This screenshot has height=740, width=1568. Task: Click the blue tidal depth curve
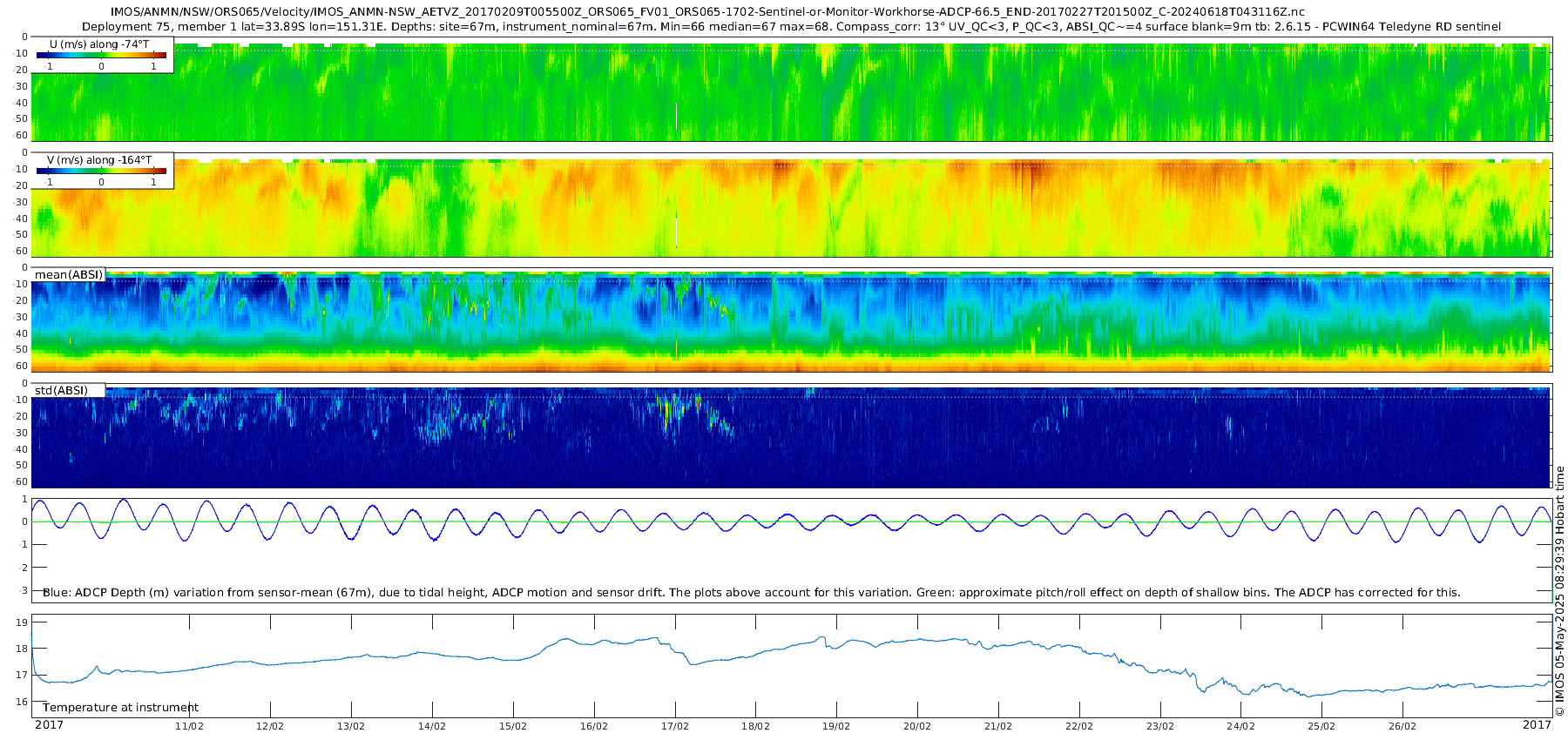[x=791, y=521]
